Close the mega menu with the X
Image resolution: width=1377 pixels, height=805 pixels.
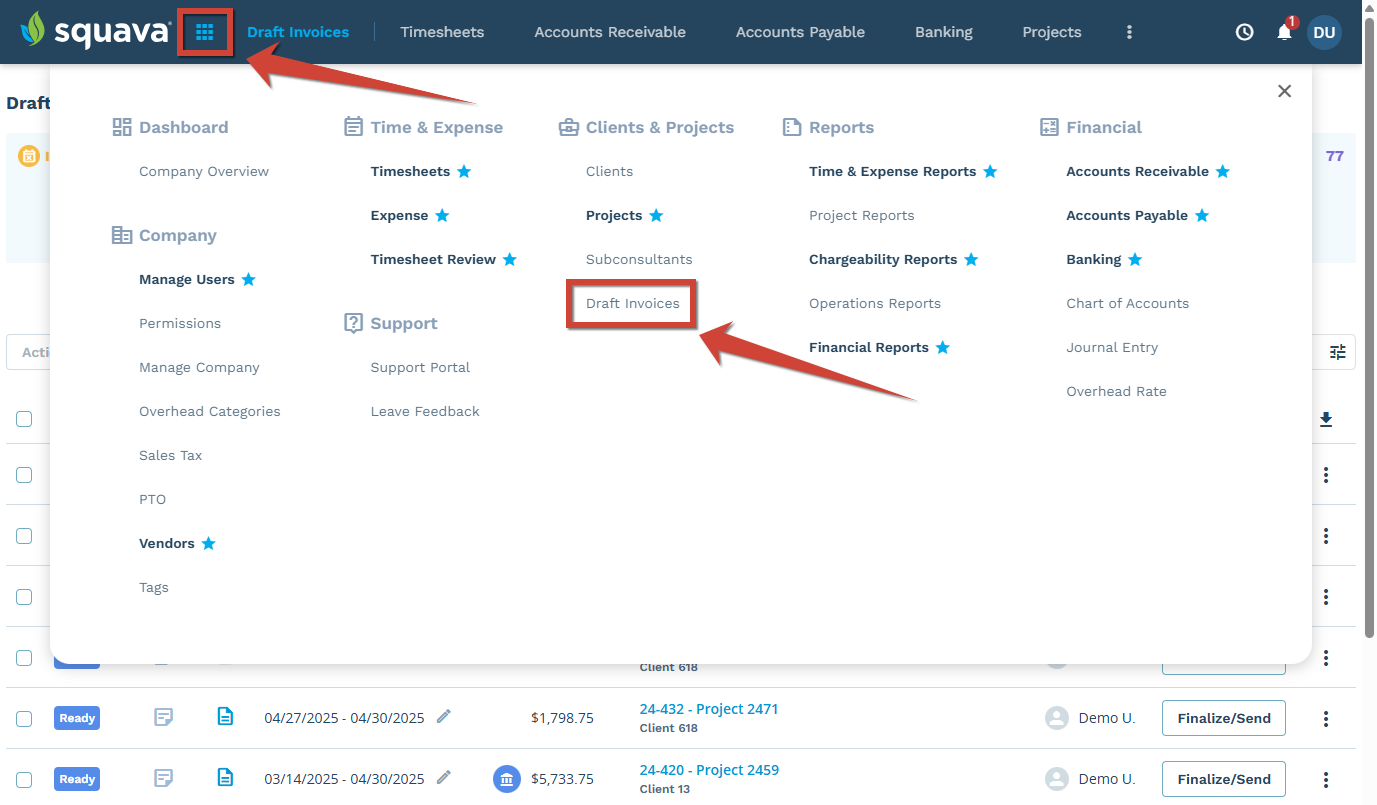pyautogui.click(x=1285, y=91)
